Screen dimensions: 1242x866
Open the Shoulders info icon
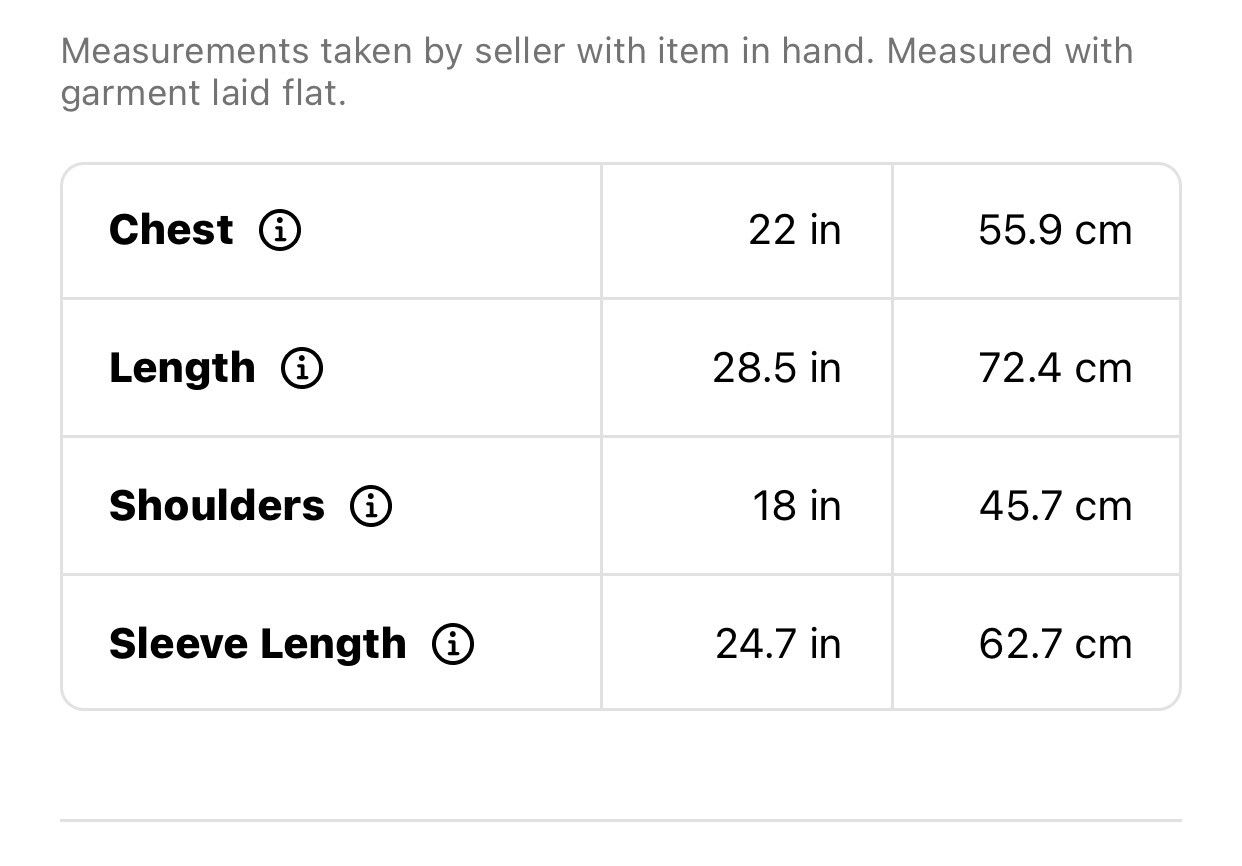click(x=371, y=507)
